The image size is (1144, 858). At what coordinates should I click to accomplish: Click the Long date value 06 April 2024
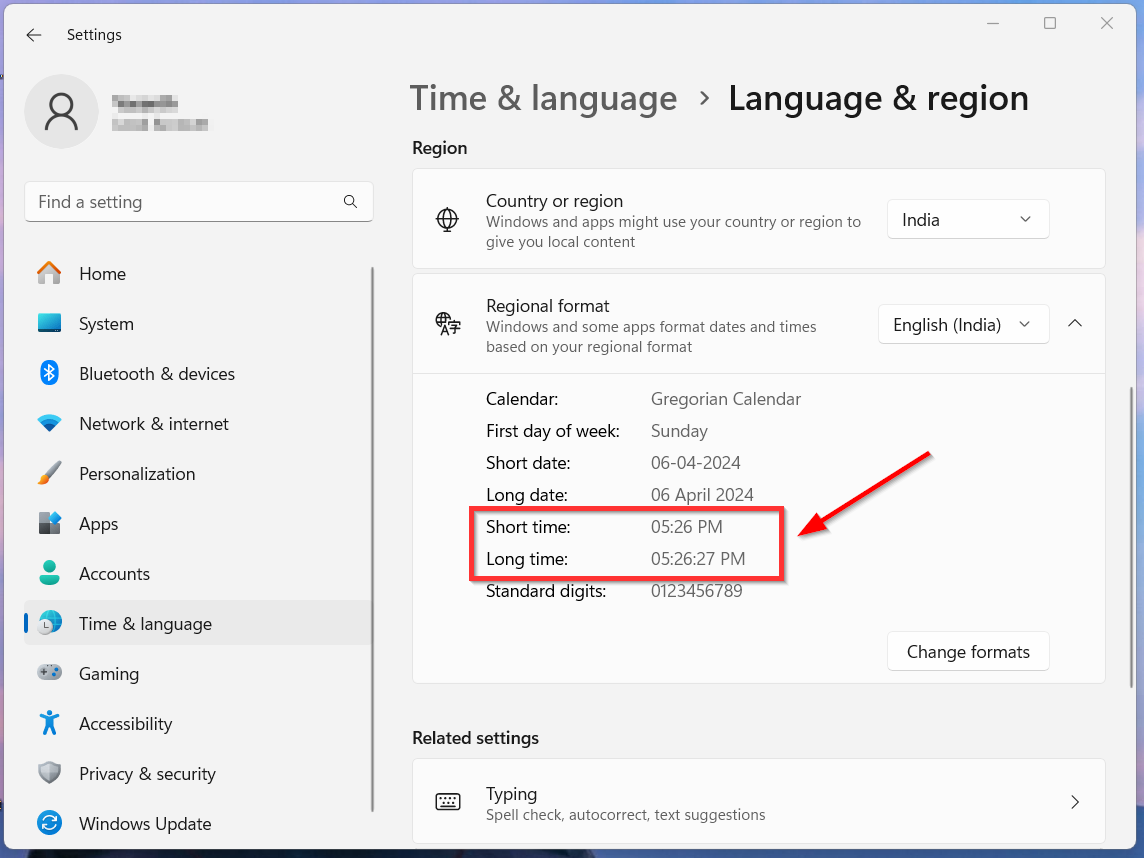click(702, 495)
